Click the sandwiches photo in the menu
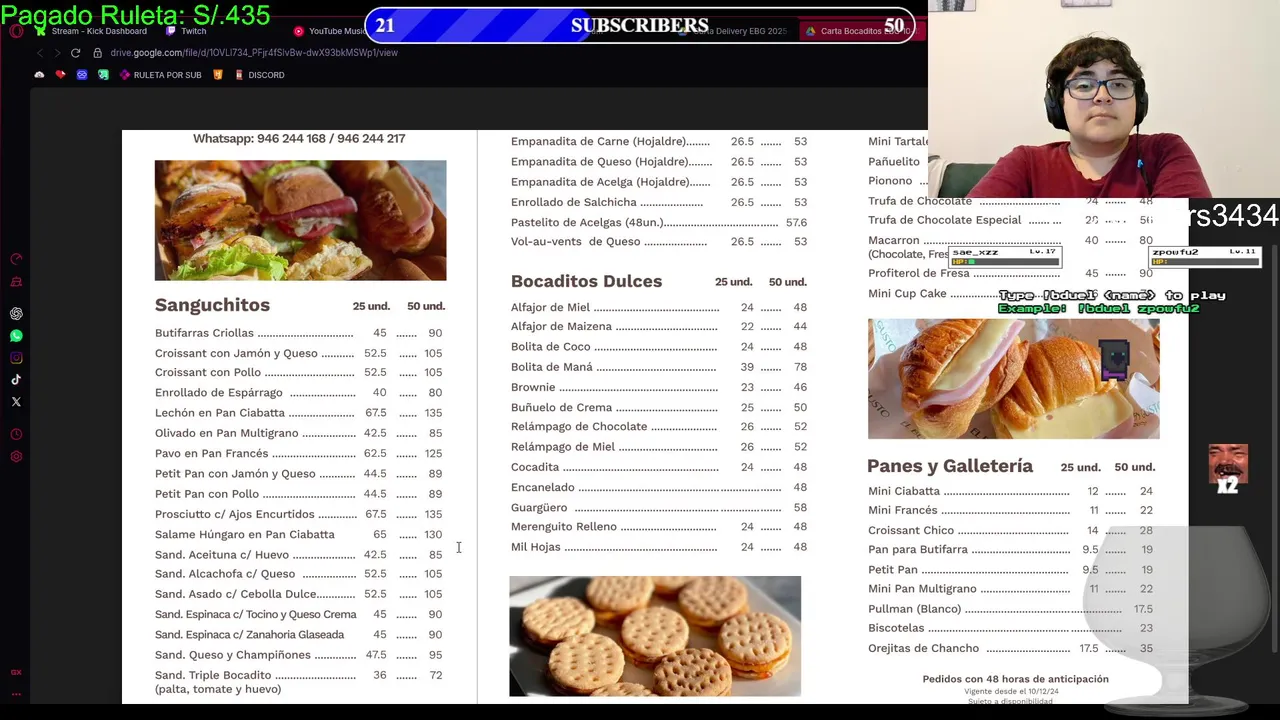 [300, 220]
